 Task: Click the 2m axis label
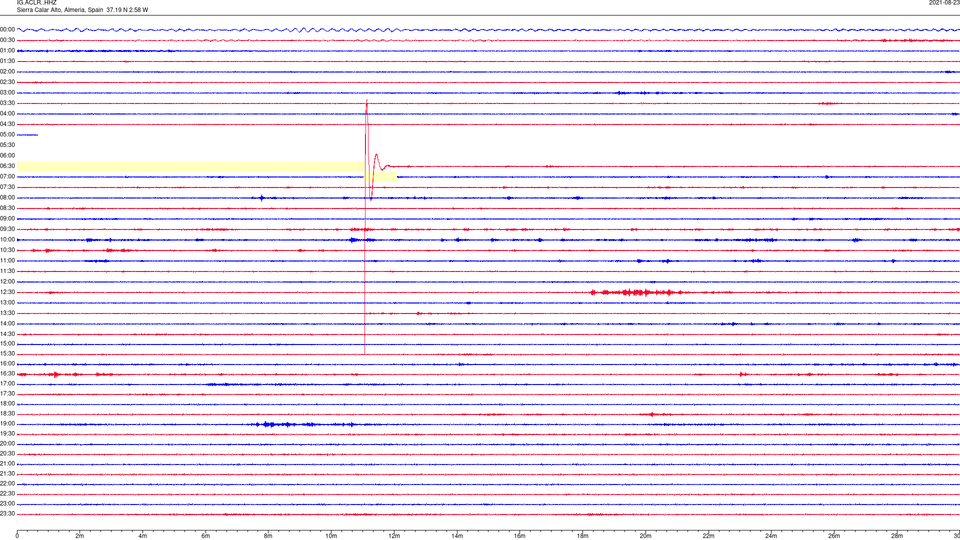(x=80, y=536)
